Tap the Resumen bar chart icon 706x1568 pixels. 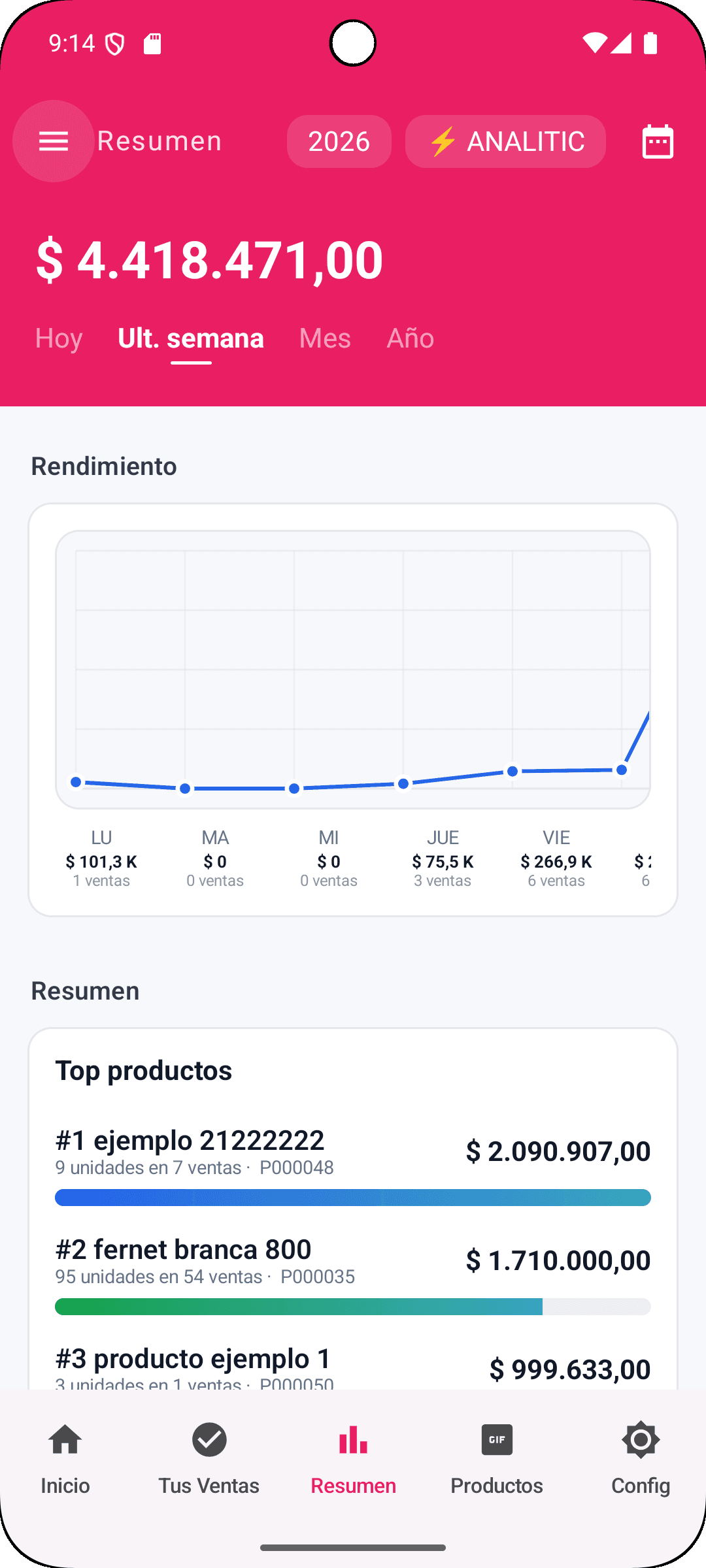tap(353, 1440)
